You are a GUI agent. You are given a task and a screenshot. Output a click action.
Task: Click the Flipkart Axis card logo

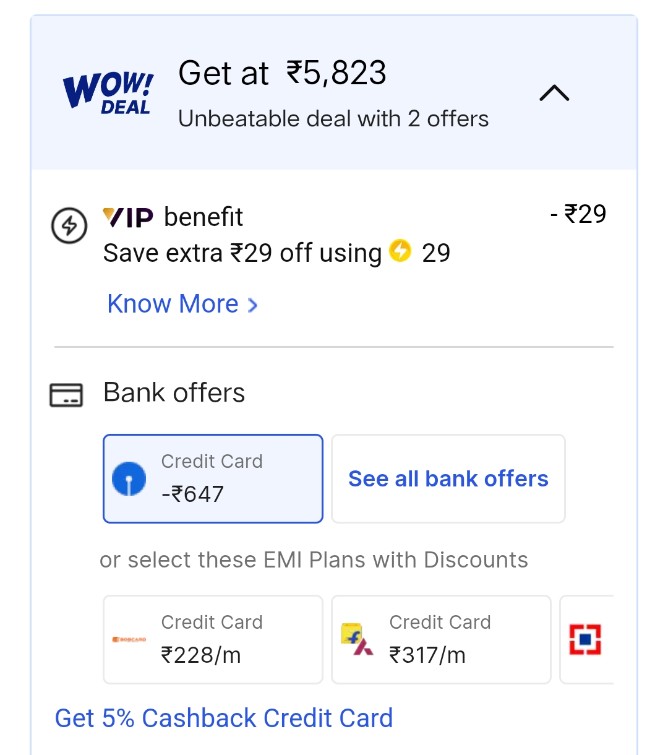357,639
